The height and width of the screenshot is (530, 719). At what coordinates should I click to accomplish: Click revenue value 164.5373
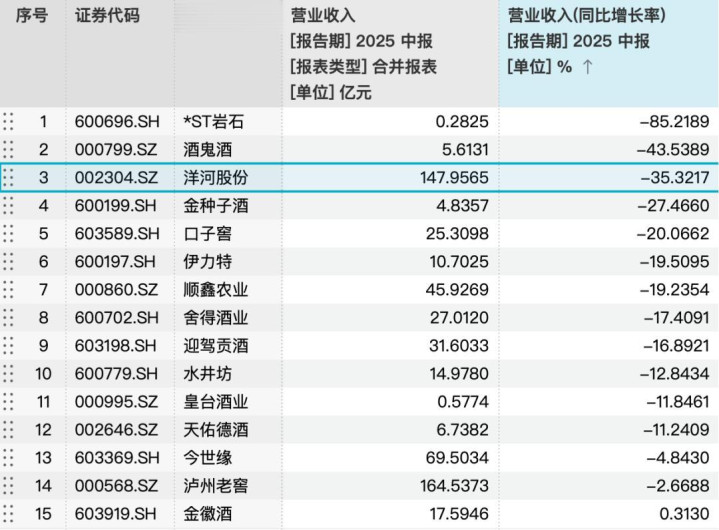click(454, 486)
